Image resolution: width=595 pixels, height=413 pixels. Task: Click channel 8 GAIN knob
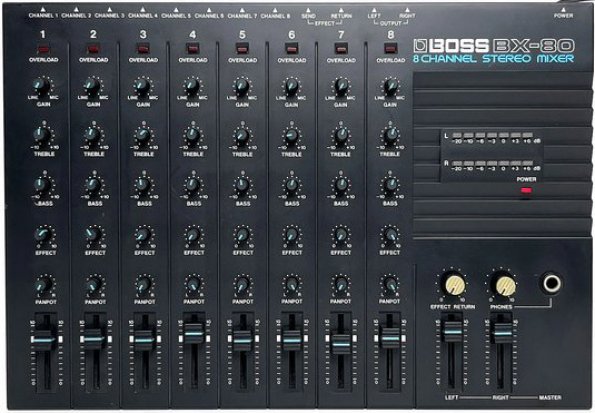click(x=390, y=87)
